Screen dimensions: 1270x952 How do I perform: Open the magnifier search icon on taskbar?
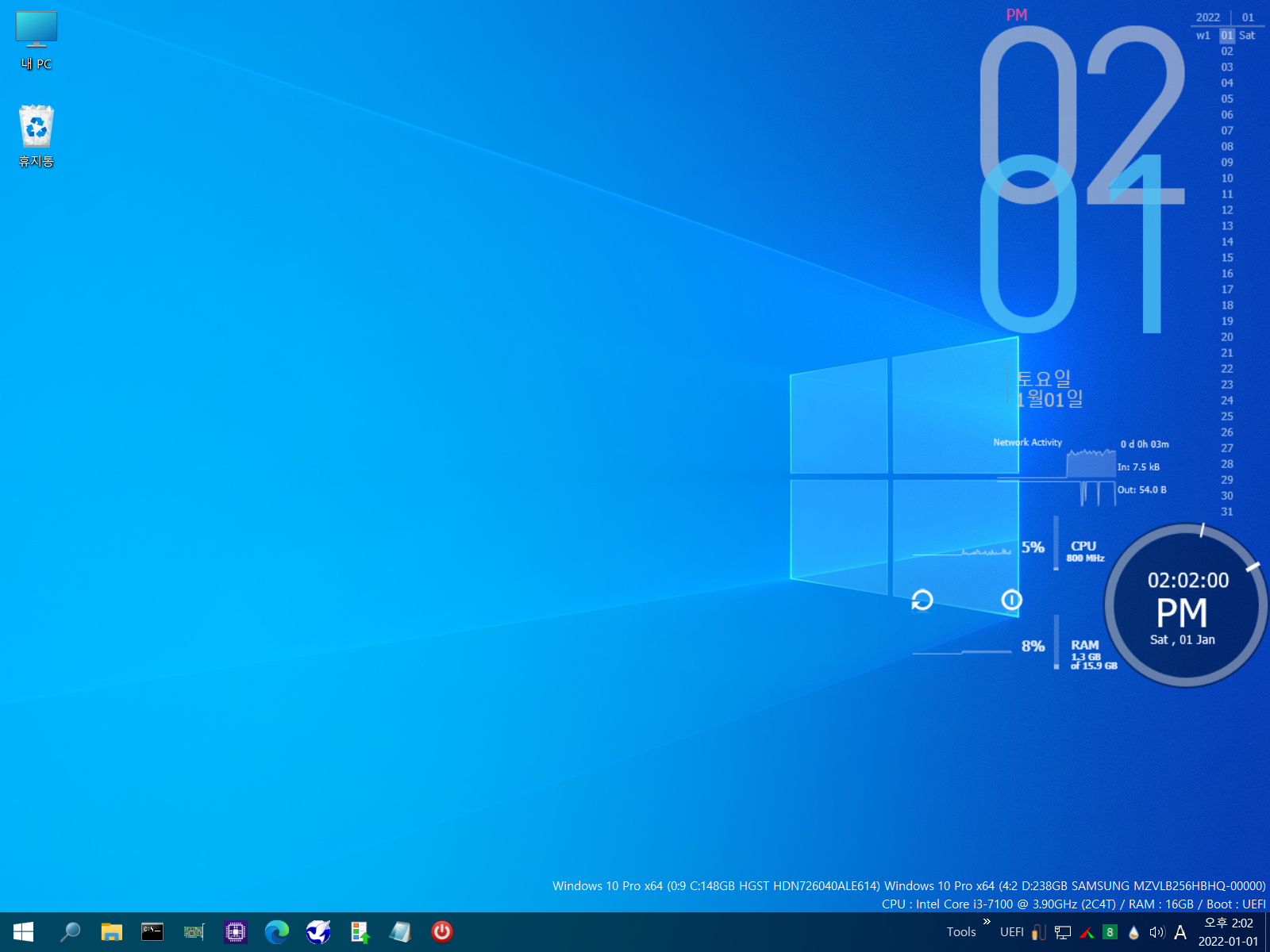[70, 932]
